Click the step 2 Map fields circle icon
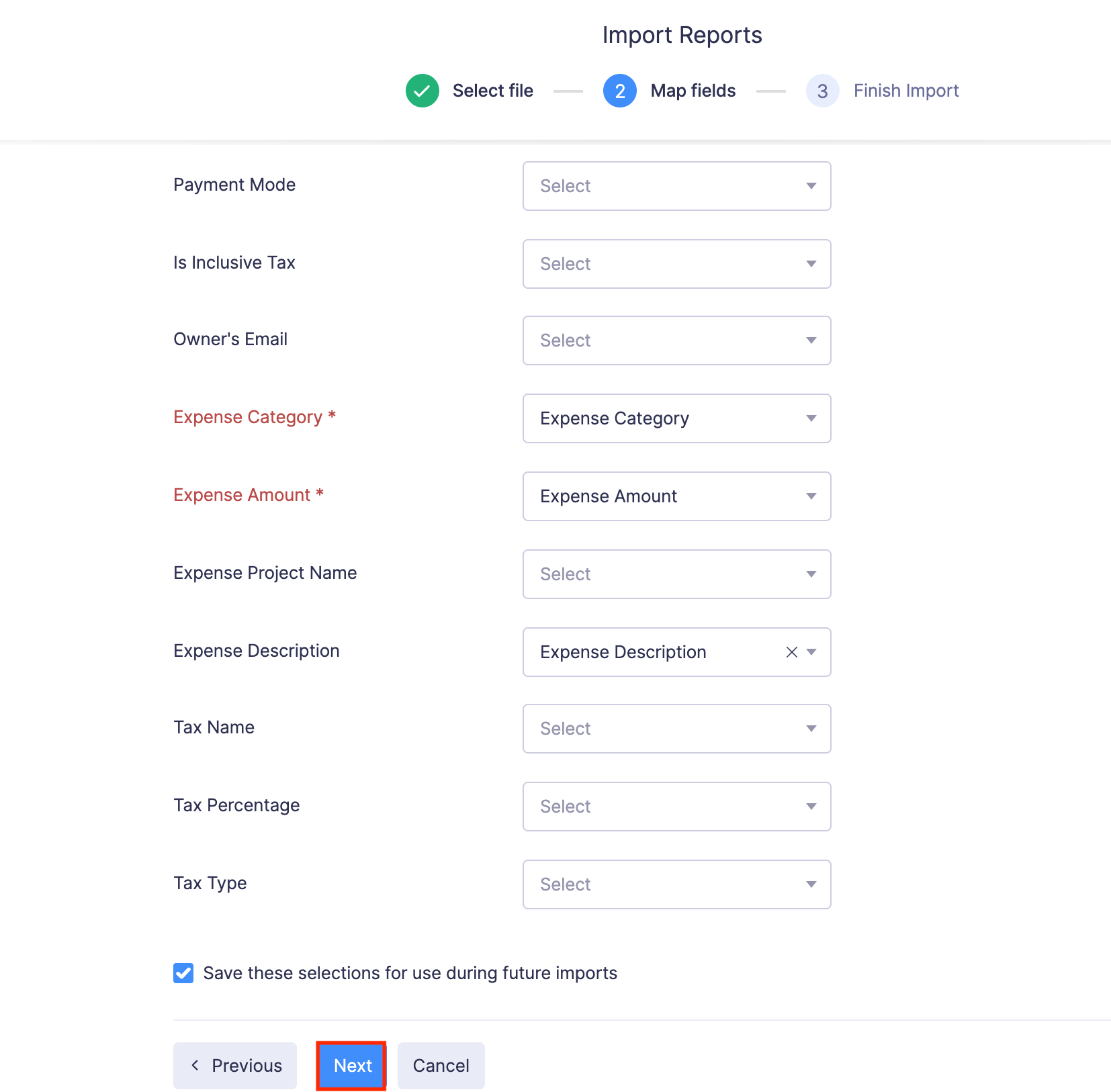This screenshot has width=1111, height=1092. coord(619,90)
